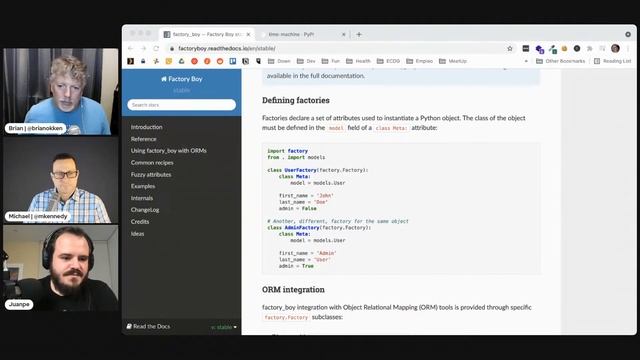
Task: Open Common recipes in the sidebar
Action: click(x=152, y=162)
